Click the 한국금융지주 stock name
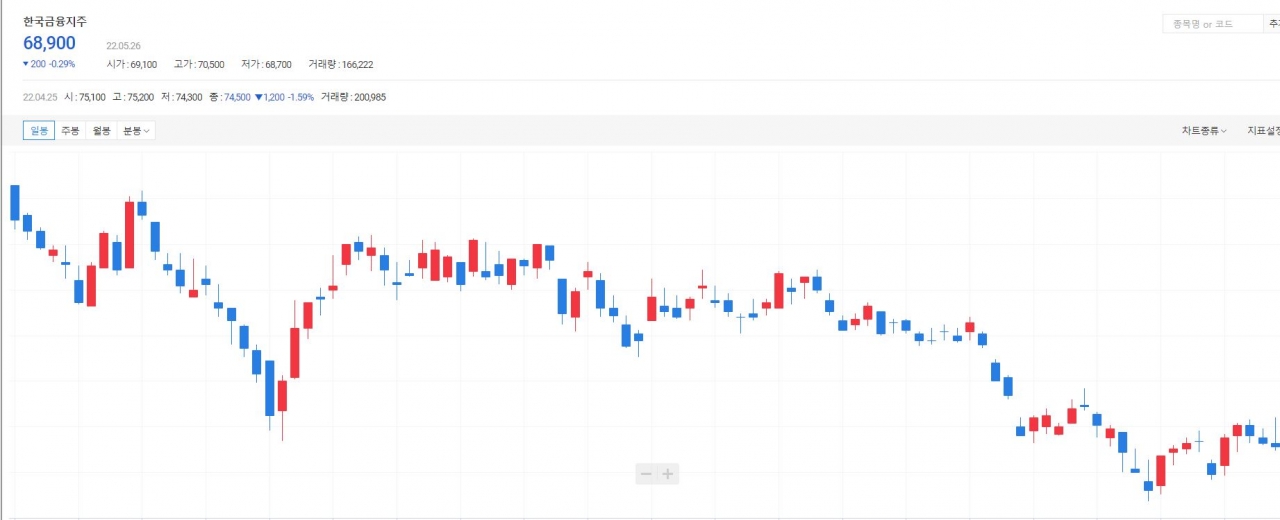 coord(57,21)
